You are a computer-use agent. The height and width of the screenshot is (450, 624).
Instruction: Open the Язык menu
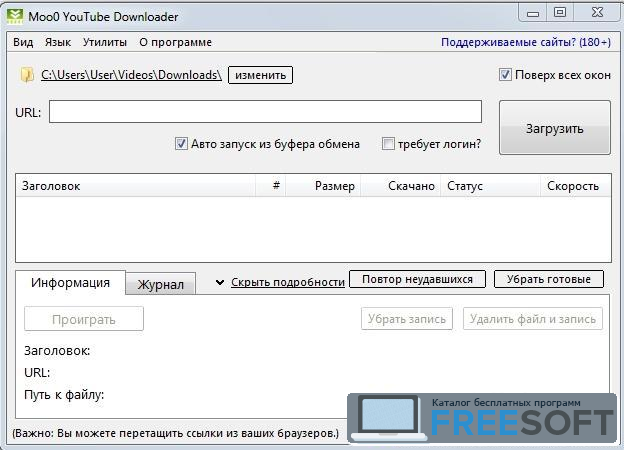pyautogui.click(x=58, y=42)
